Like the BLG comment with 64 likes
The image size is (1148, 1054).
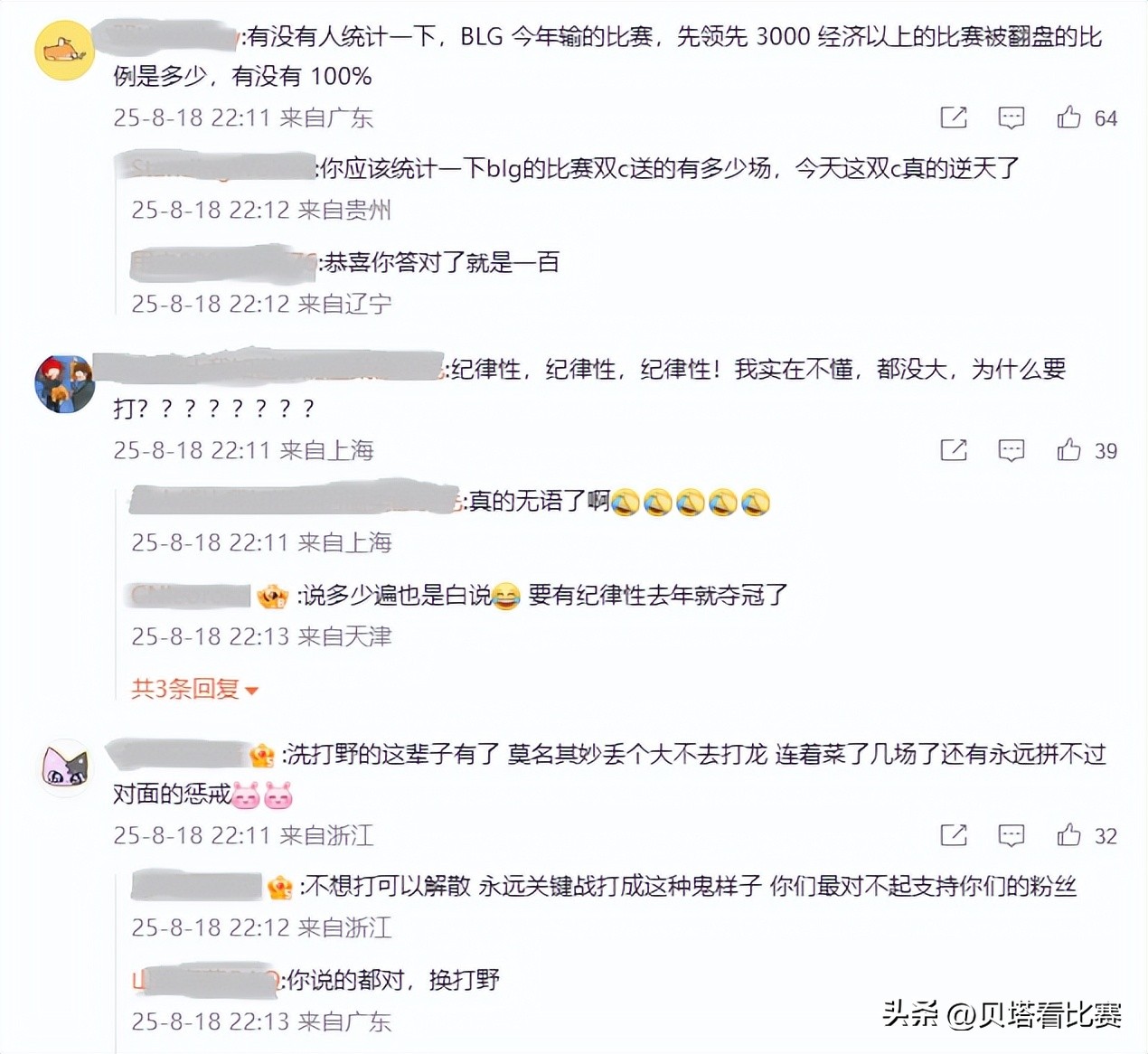pos(1068,118)
